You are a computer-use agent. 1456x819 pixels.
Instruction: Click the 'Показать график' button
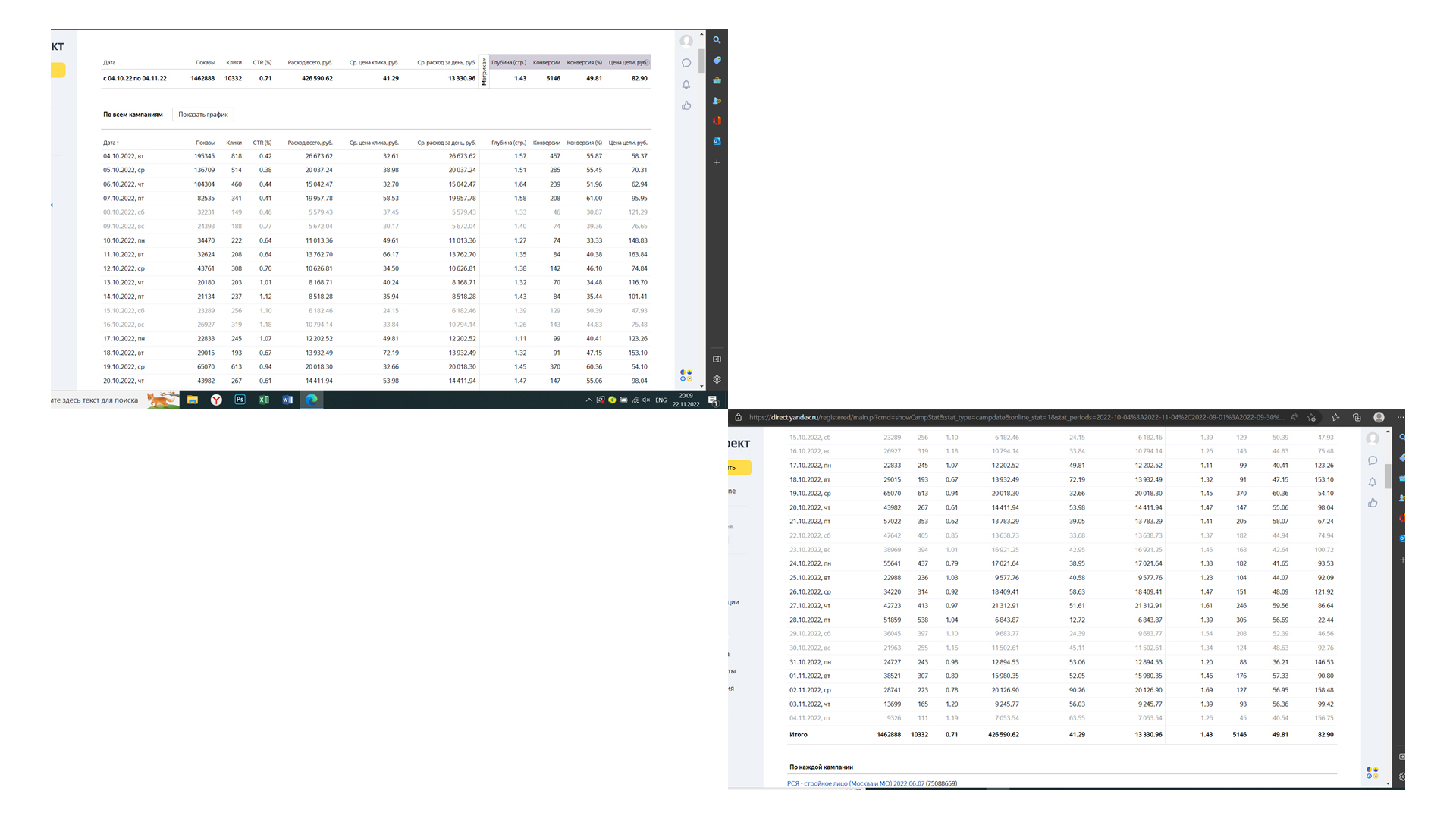click(202, 115)
